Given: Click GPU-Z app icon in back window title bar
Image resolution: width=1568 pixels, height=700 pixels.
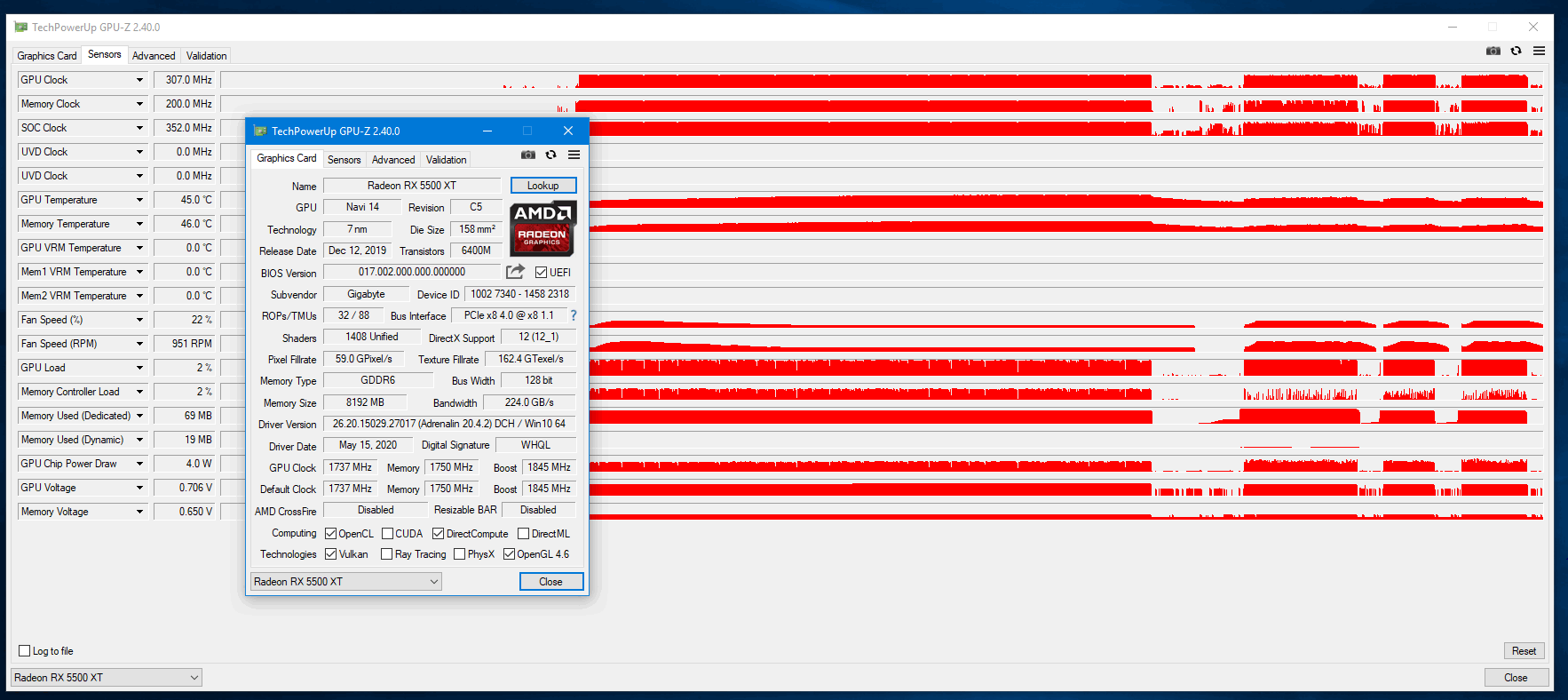Looking at the screenshot, I should coord(21,27).
